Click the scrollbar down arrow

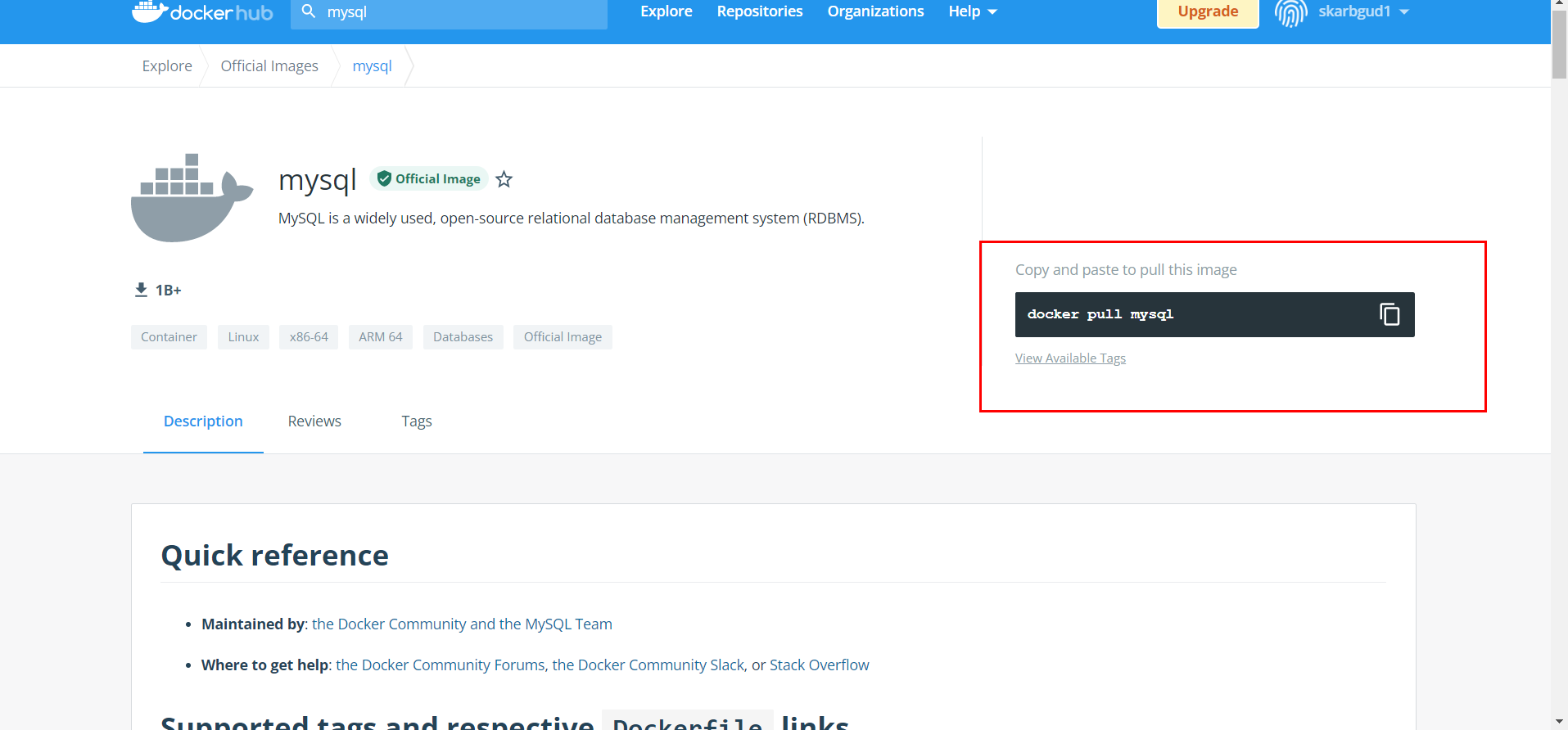point(1559,722)
